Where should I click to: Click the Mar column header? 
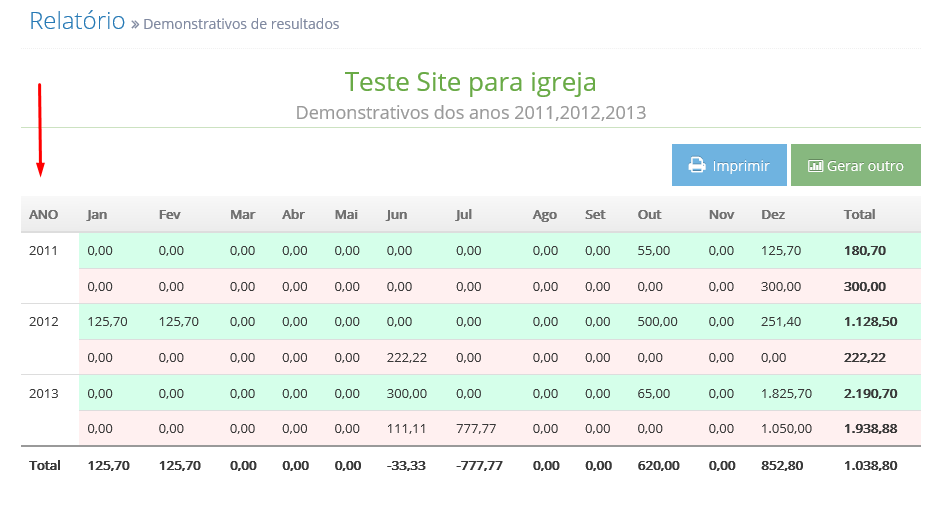(x=242, y=215)
